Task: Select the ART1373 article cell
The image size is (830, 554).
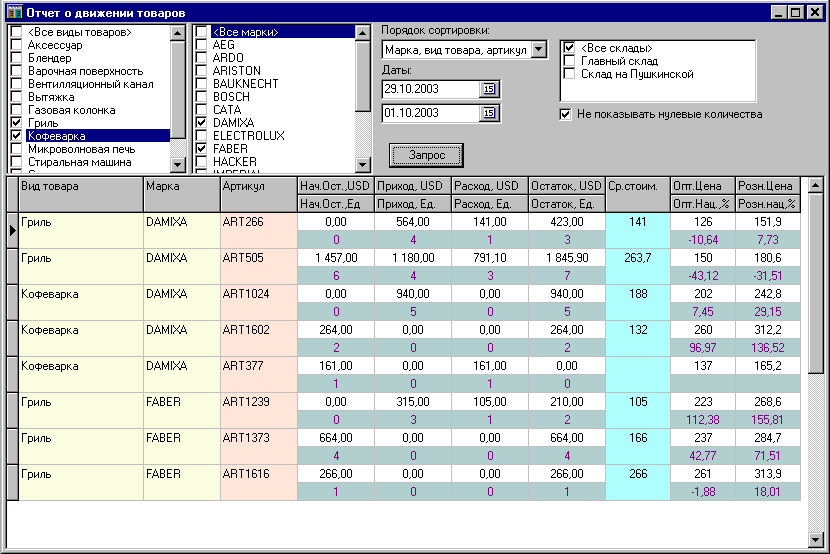Action: tap(259, 447)
